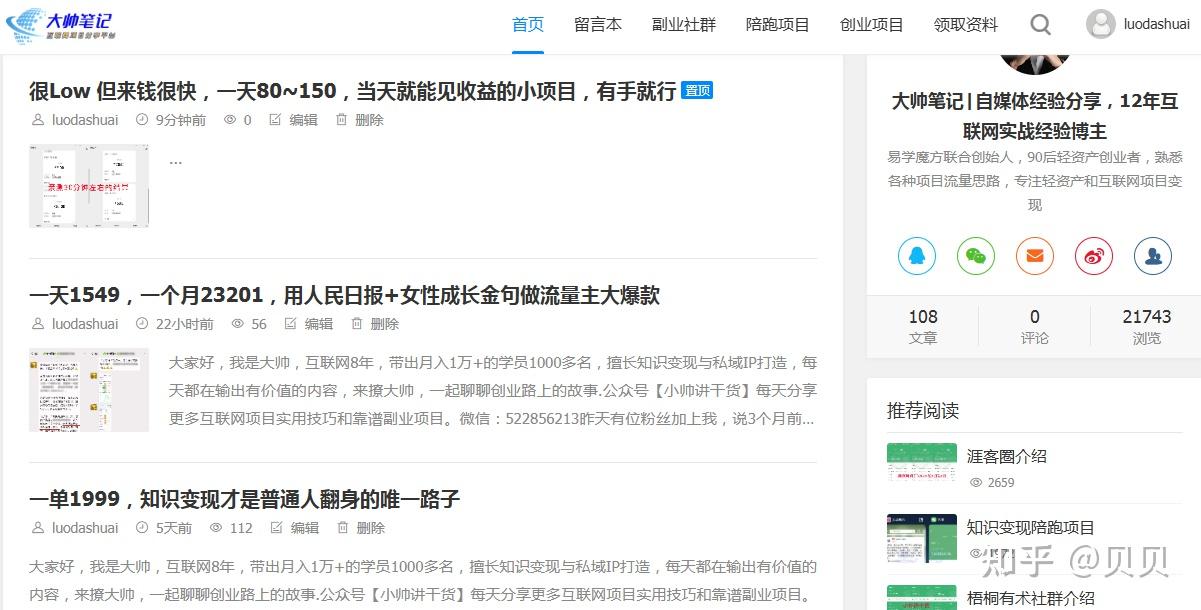Image resolution: width=1201 pixels, height=610 pixels.
Task: Click eye icon beside 56 views
Action: (x=237, y=324)
